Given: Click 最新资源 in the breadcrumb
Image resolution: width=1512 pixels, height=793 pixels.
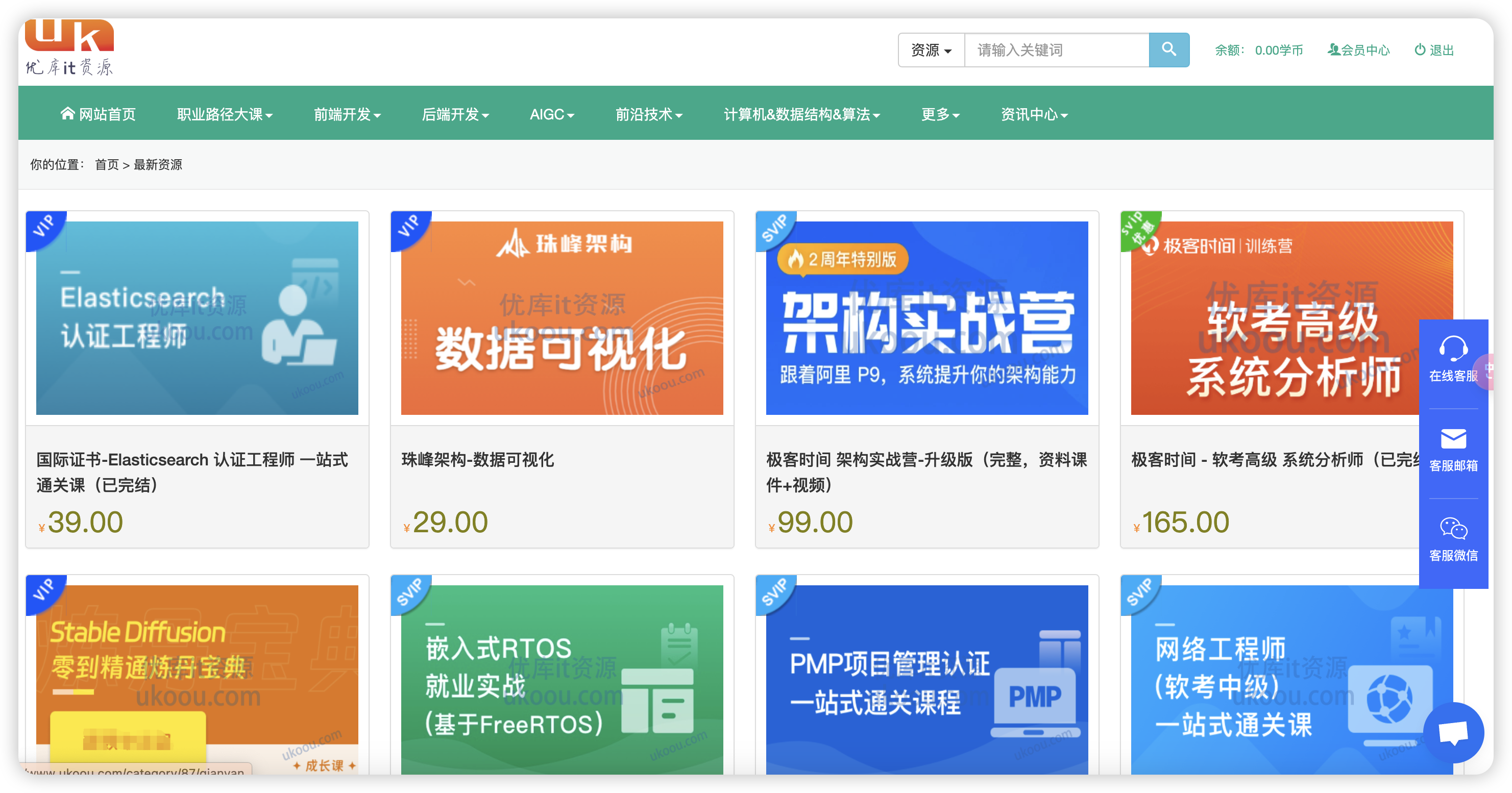Looking at the screenshot, I should (x=158, y=164).
